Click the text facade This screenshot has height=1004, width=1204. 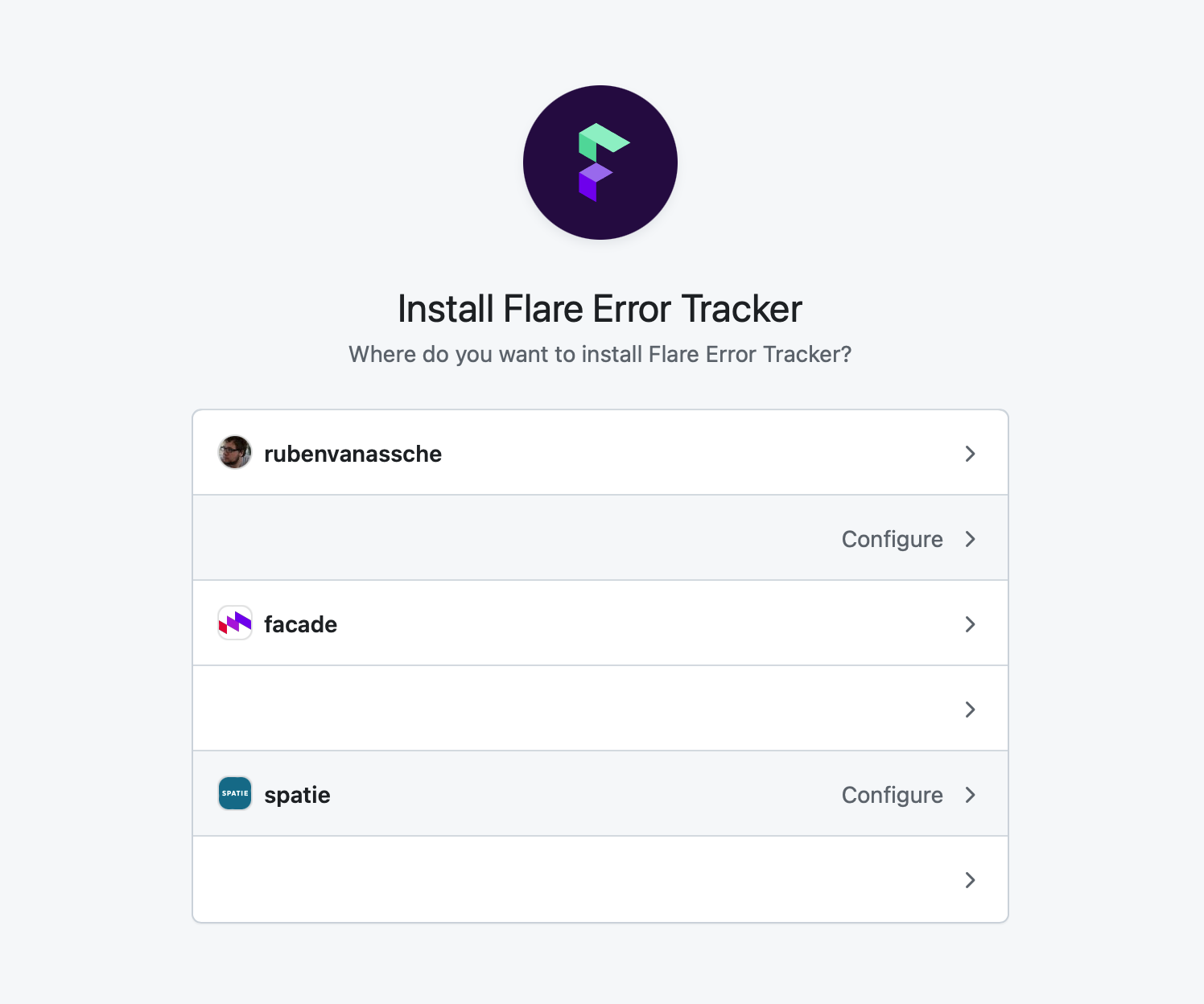(301, 624)
